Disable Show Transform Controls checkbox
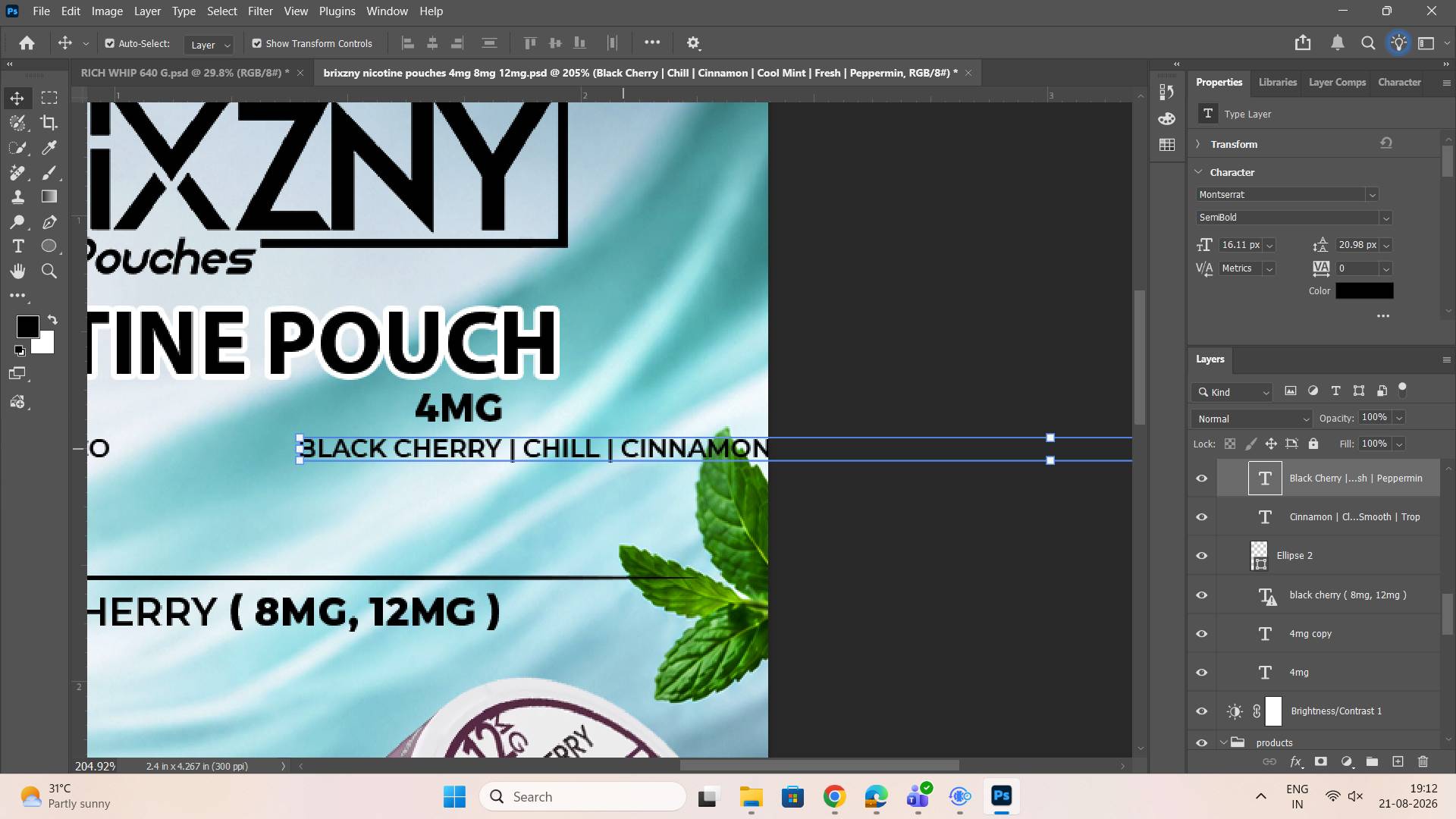This screenshot has height=819, width=1456. click(257, 44)
